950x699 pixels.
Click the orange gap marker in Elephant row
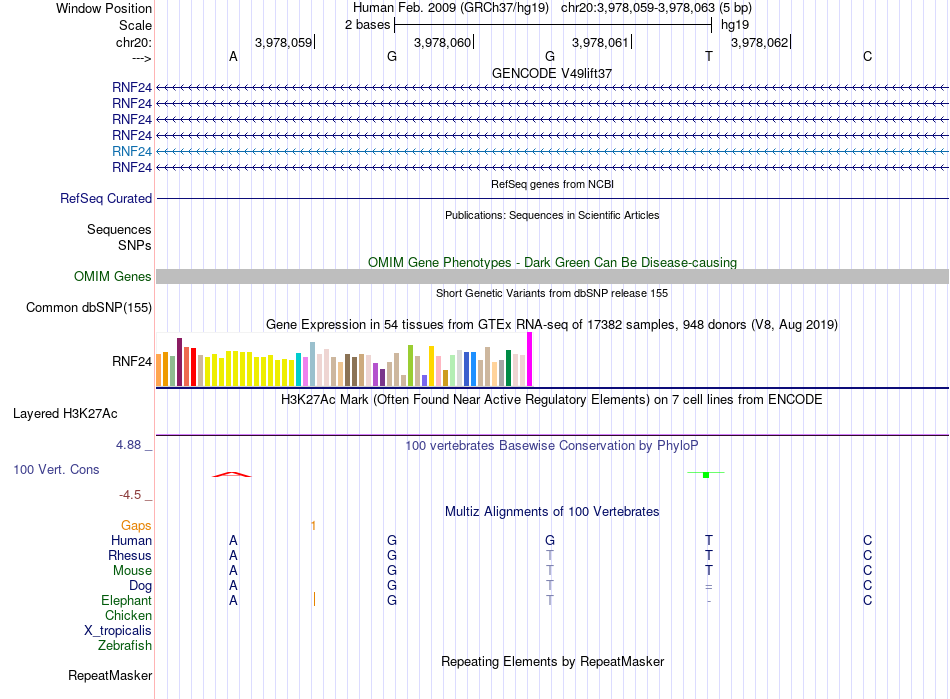click(314, 600)
